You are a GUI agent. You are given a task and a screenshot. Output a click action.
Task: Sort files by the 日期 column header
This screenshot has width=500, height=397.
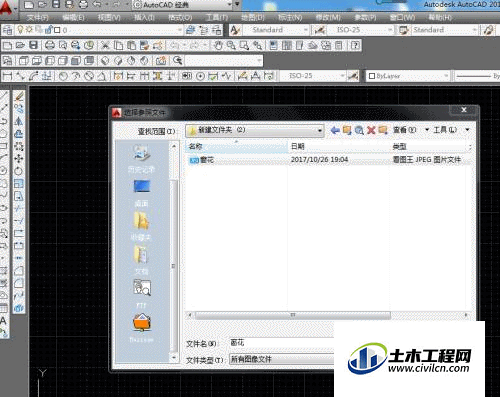(339, 147)
